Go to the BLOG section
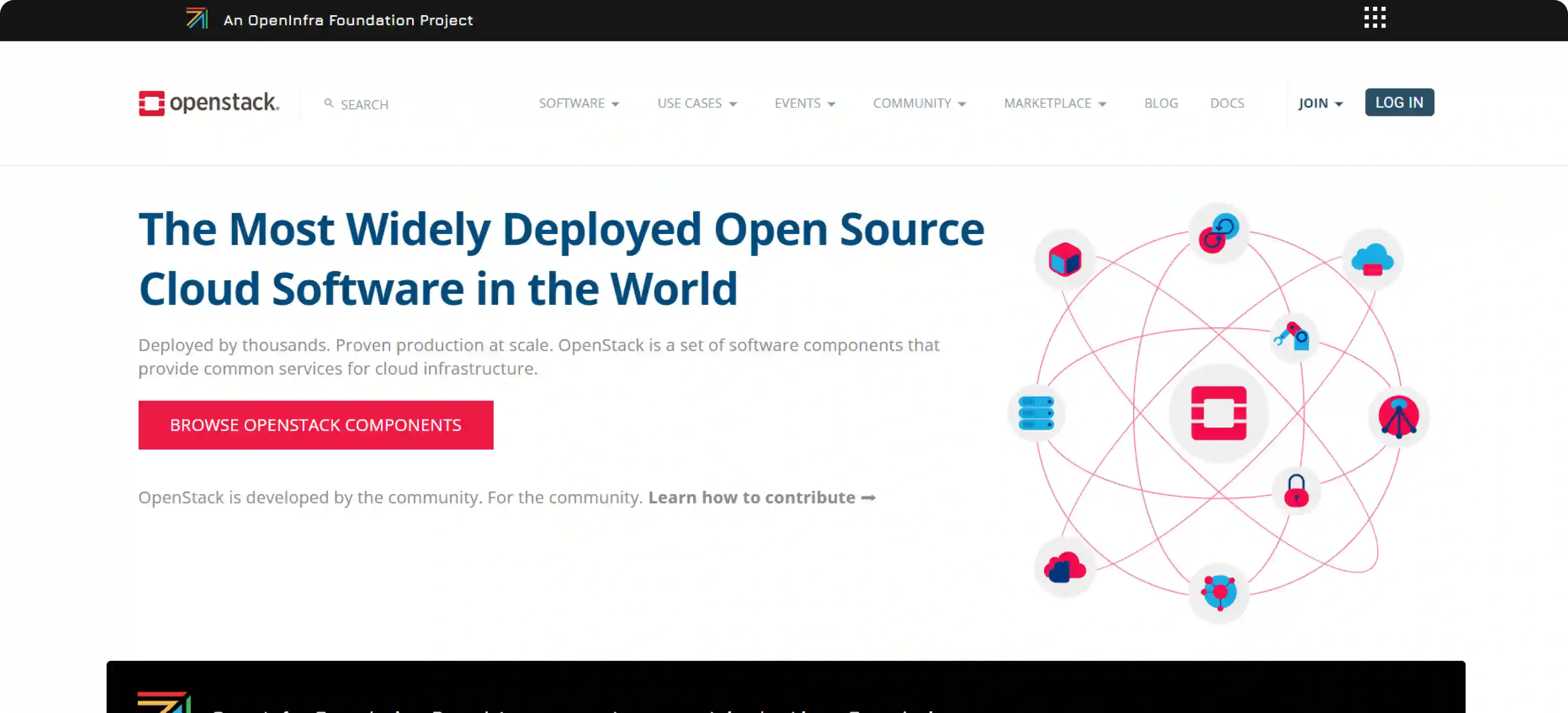Viewport: 1568px width, 713px height. pos(1161,103)
